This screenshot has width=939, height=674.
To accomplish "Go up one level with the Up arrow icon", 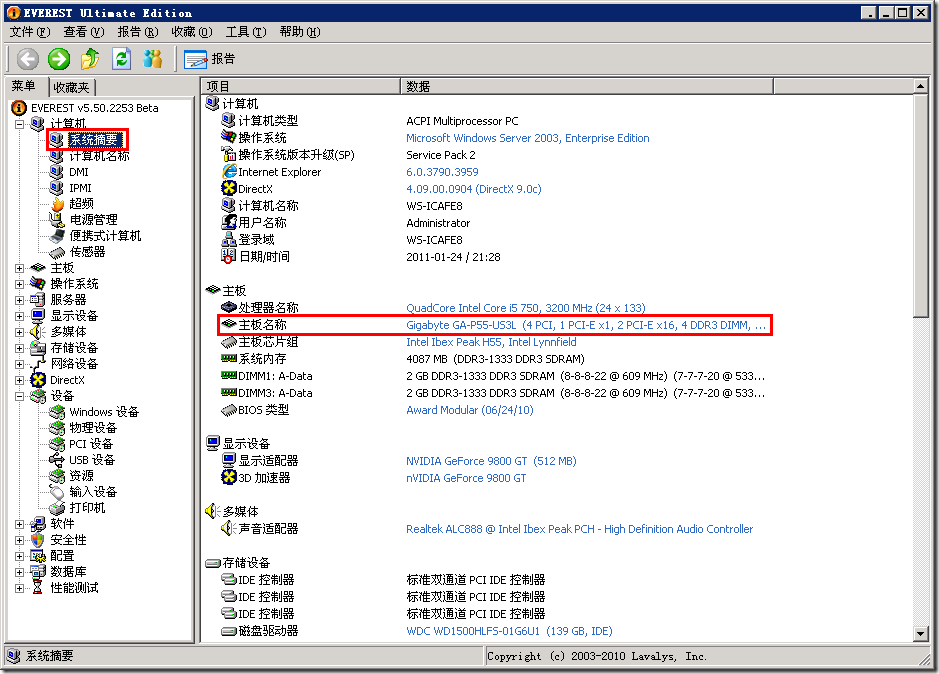I will [x=90, y=59].
